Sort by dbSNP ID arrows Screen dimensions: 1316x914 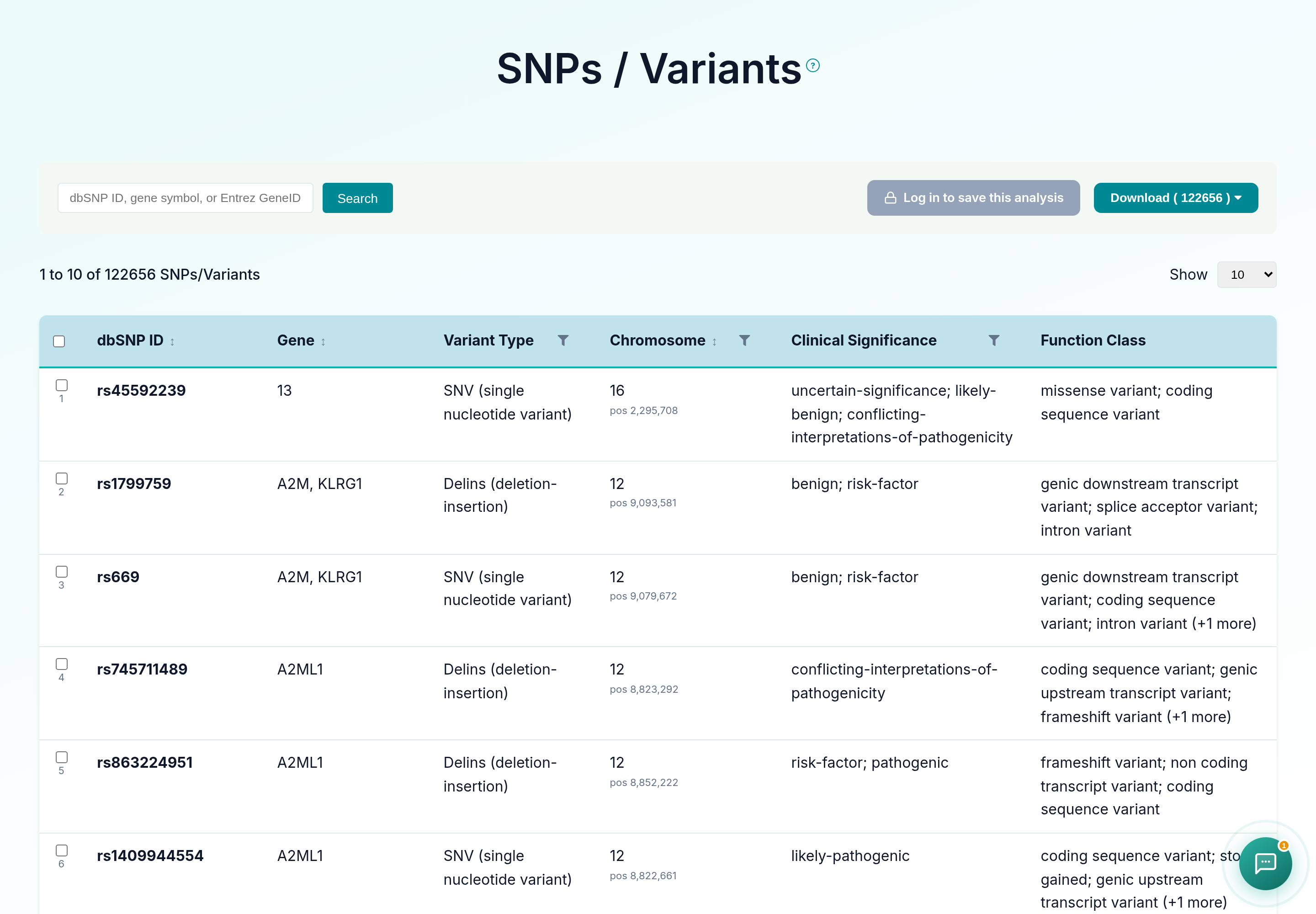click(172, 342)
